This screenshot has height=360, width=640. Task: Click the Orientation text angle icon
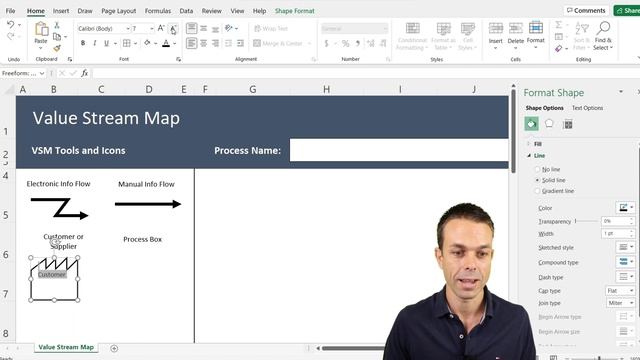(229, 28)
